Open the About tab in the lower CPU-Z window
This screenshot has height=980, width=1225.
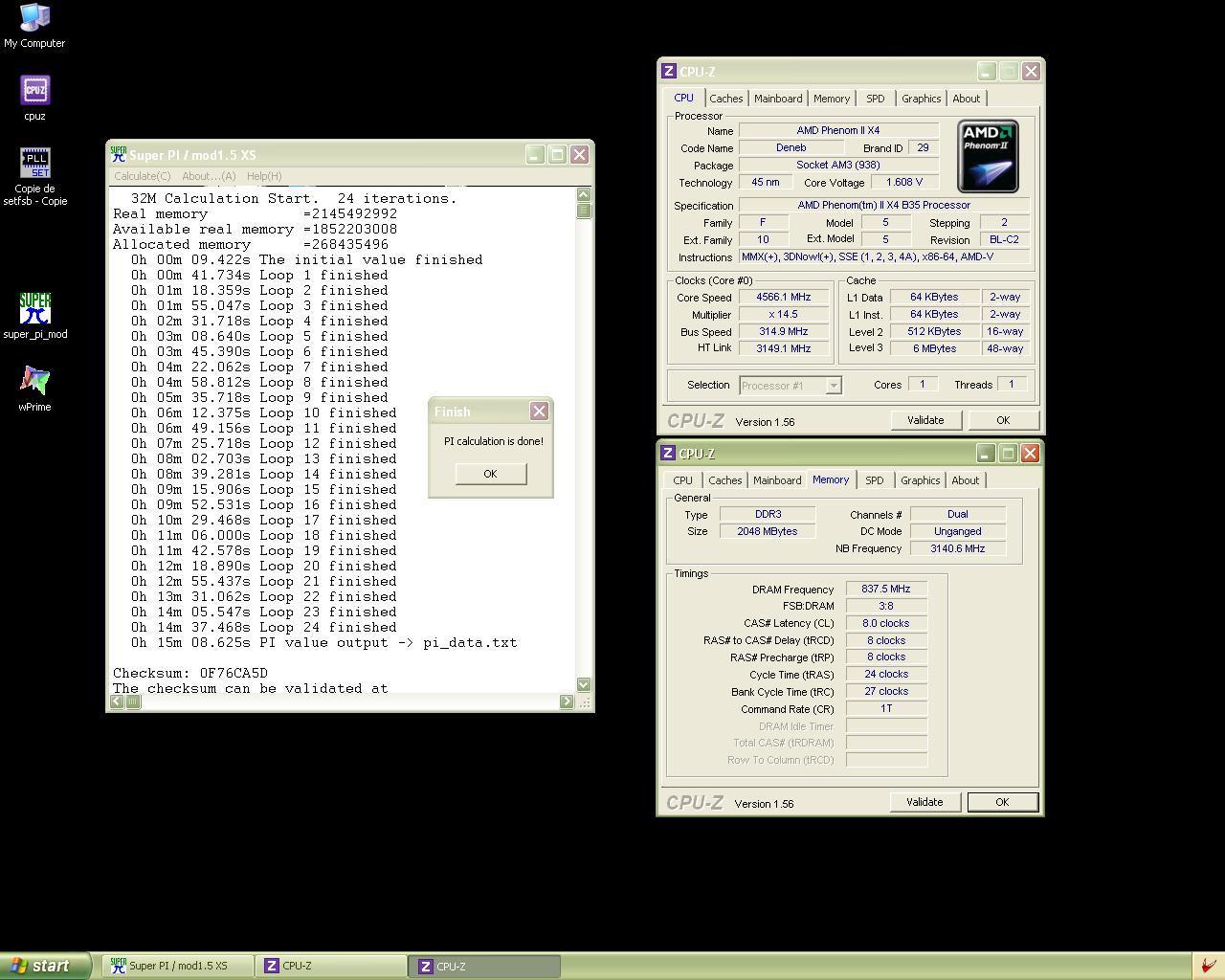coord(965,480)
